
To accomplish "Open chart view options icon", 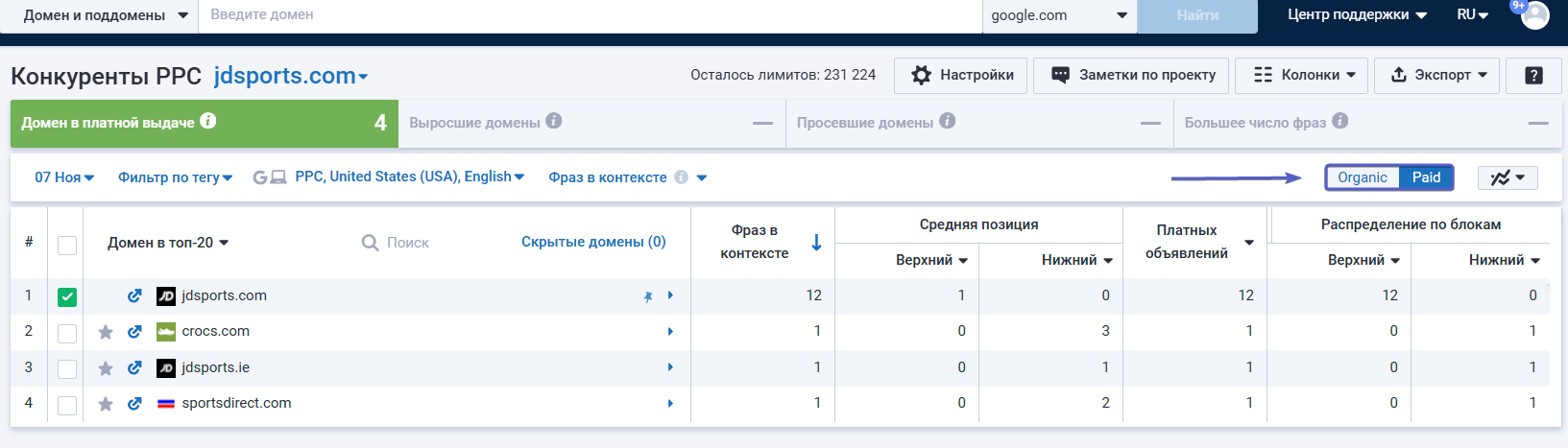I will (x=1508, y=177).
